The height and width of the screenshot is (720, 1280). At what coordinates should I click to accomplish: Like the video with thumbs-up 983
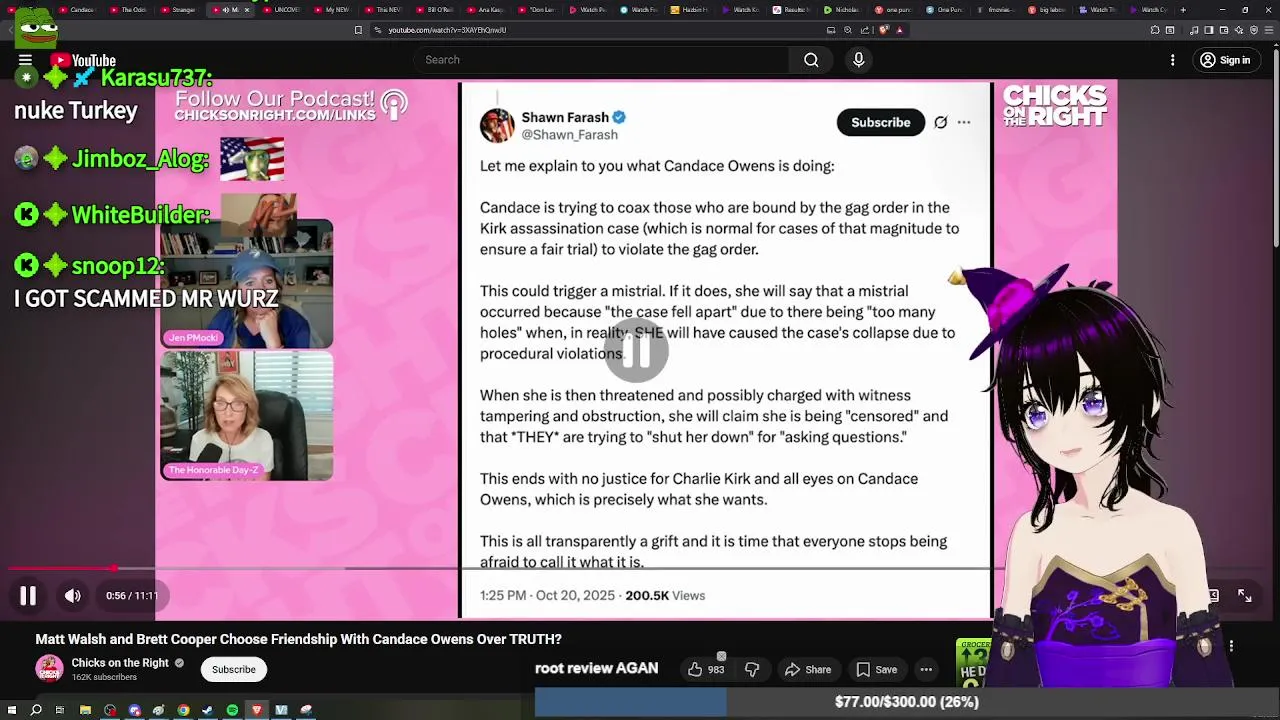(x=705, y=670)
